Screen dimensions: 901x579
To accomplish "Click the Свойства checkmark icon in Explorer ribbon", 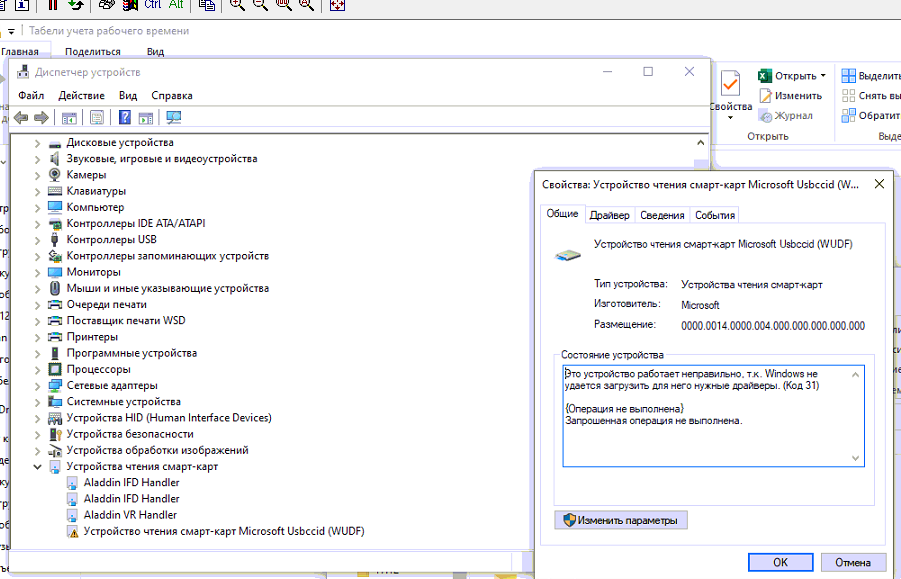I will 730,84.
